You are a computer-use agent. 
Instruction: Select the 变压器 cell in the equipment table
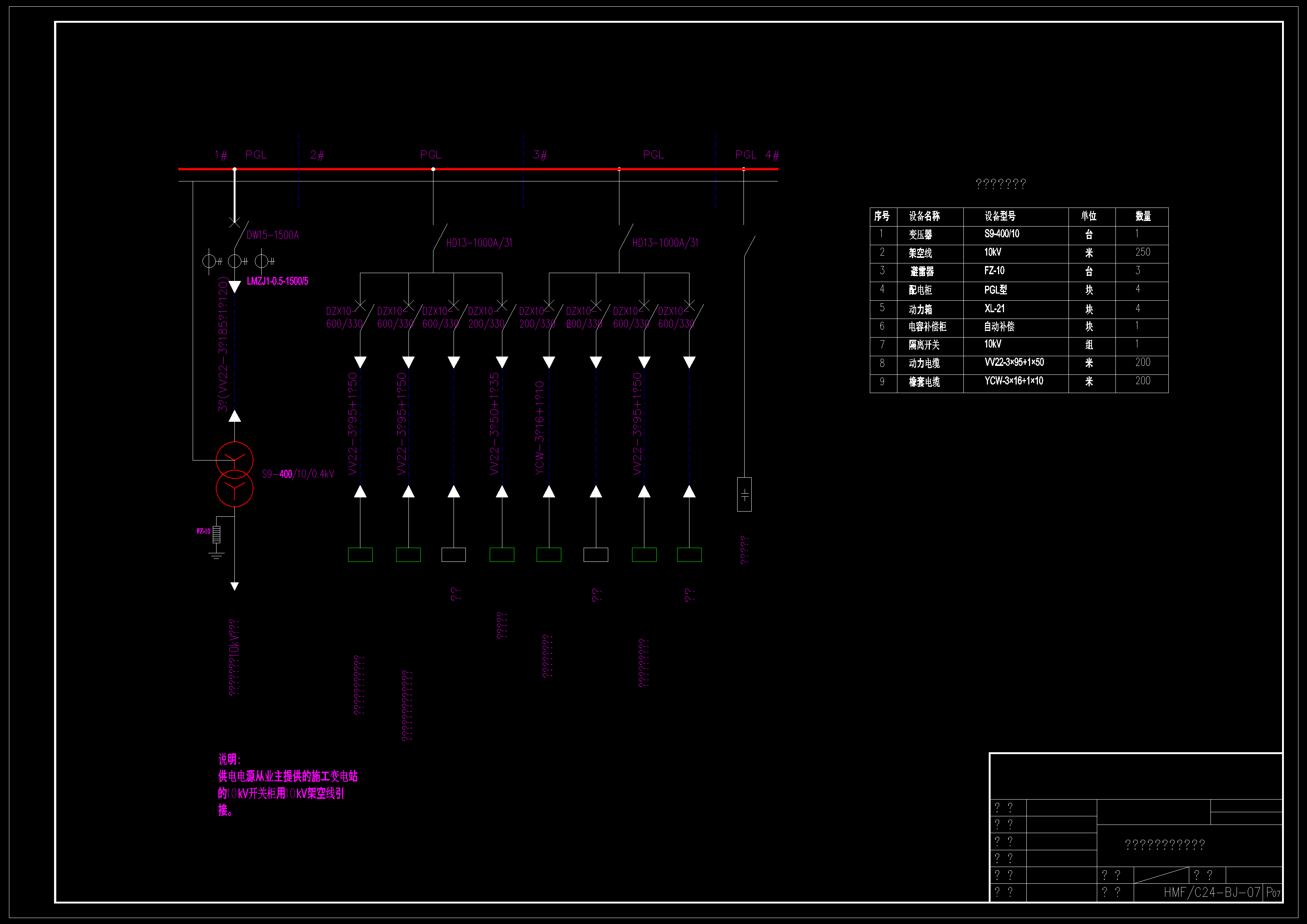click(921, 234)
